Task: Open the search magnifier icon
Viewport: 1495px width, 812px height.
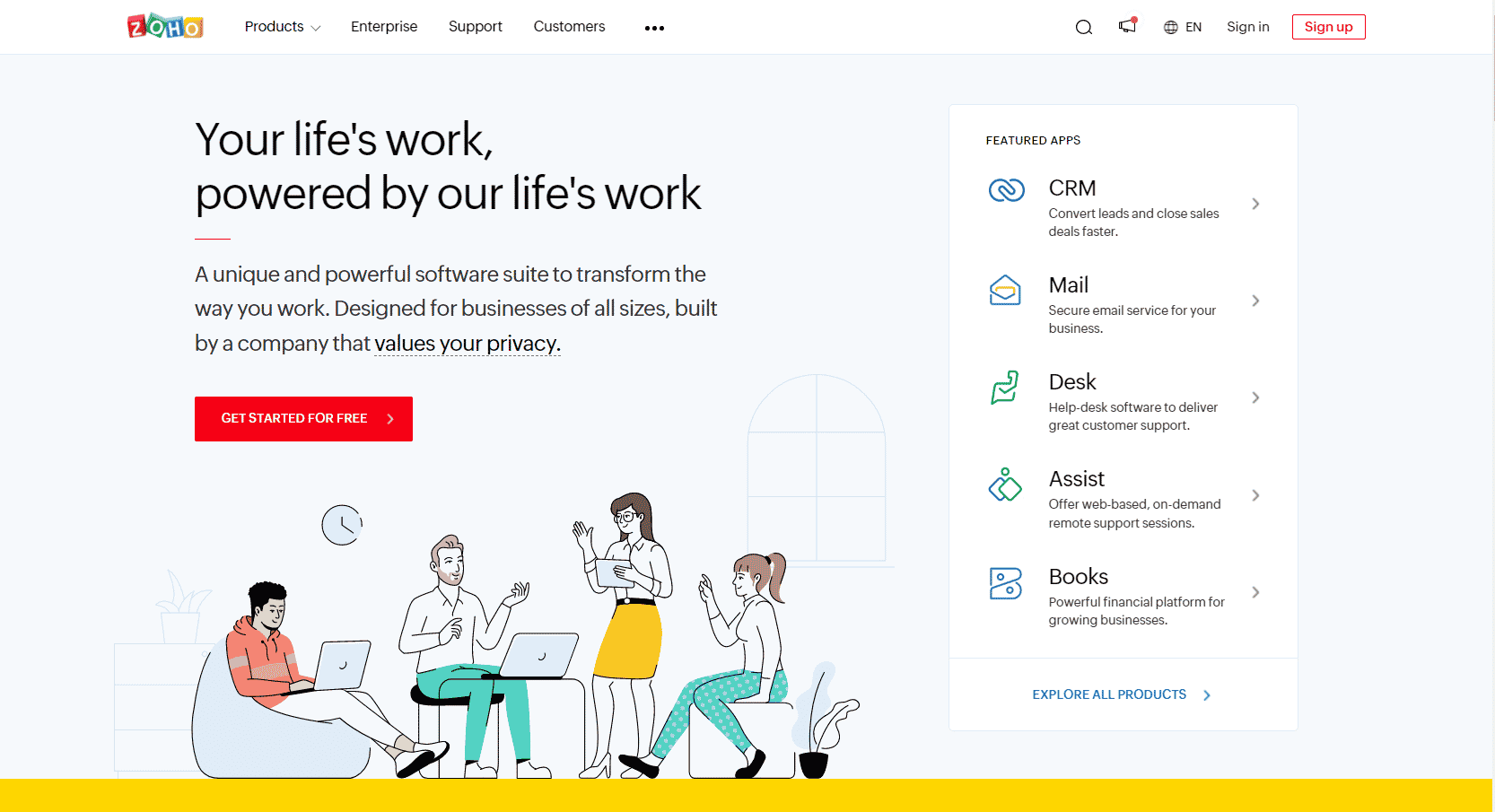Action: click(1084, 27)
